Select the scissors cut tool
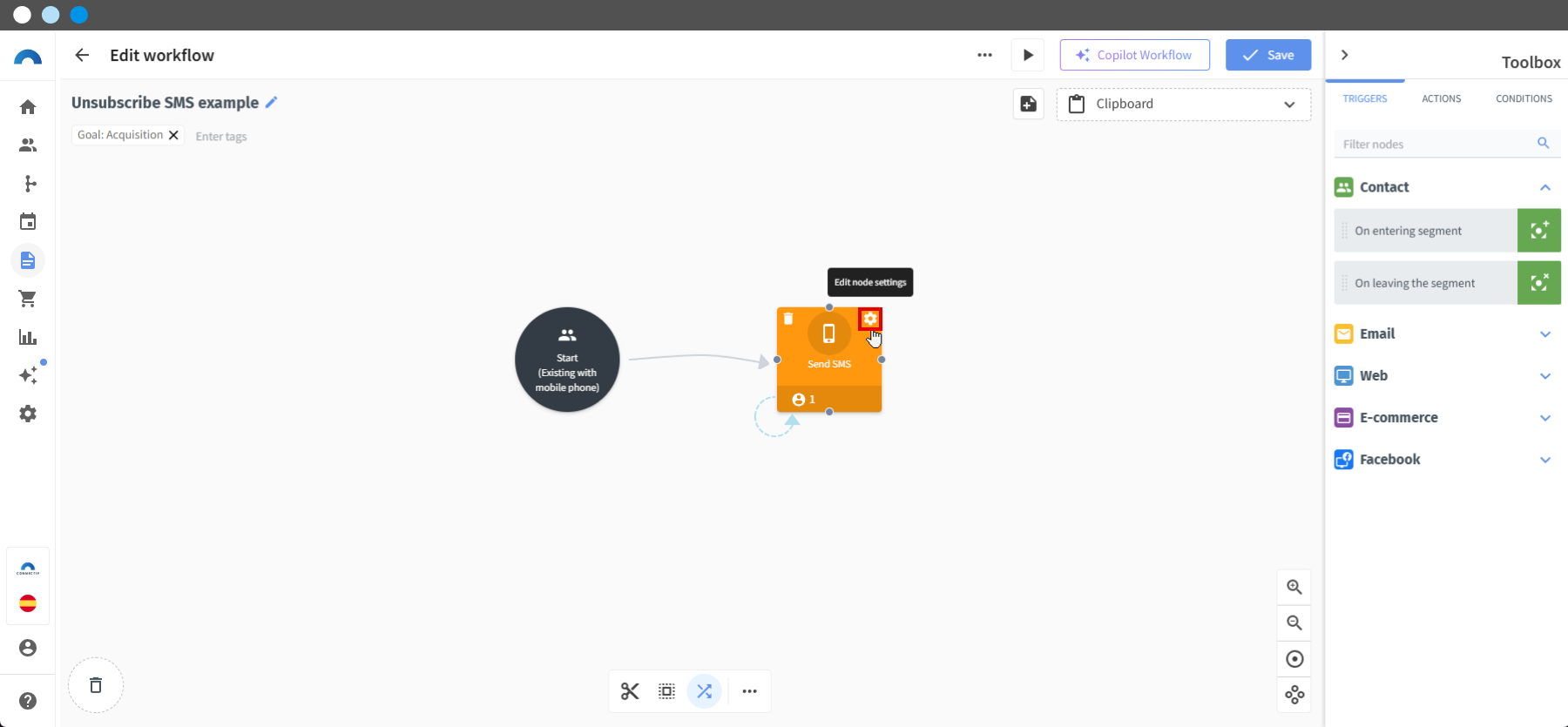1568x727 pixels. point(630,691)
